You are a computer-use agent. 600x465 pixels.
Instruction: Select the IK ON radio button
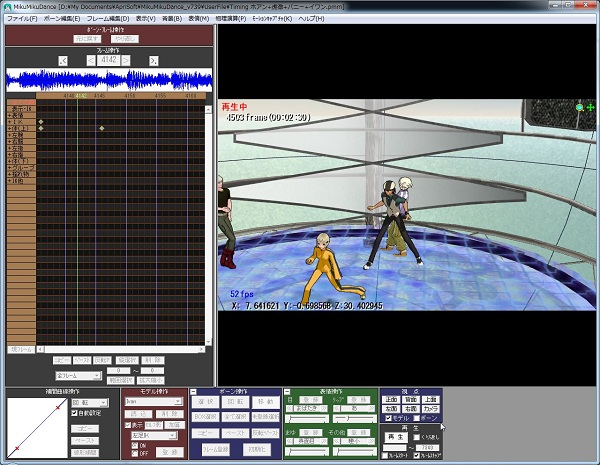(134, 445)
